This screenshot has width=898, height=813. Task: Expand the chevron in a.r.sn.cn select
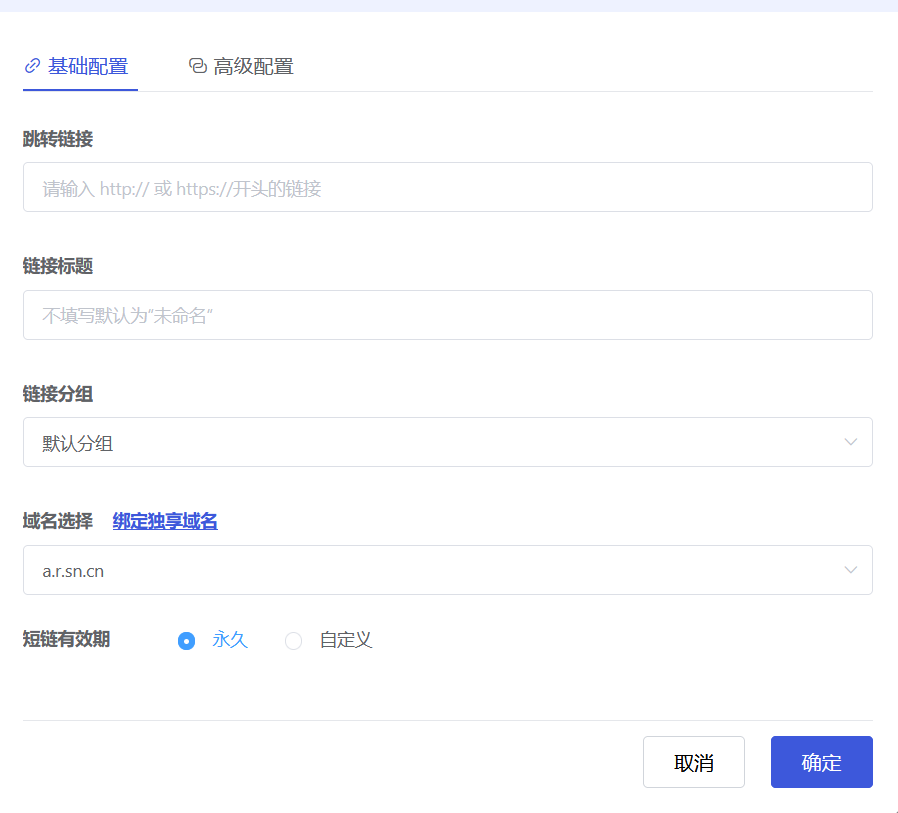coord(850,570)
